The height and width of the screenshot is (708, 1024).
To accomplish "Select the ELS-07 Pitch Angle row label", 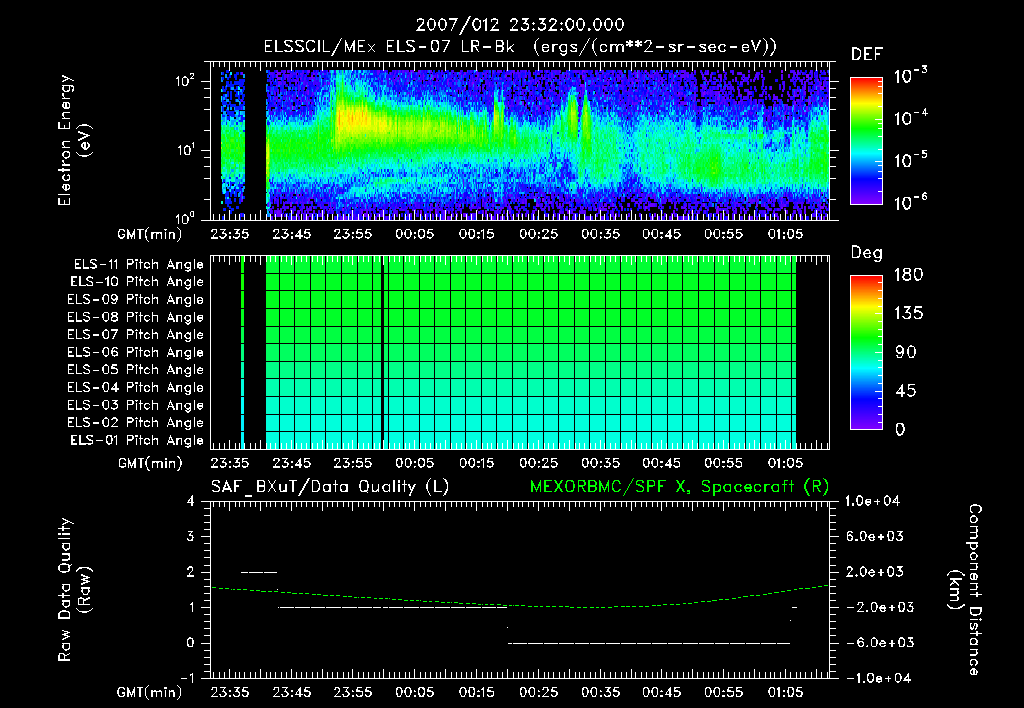I will [x=136, y=334].
